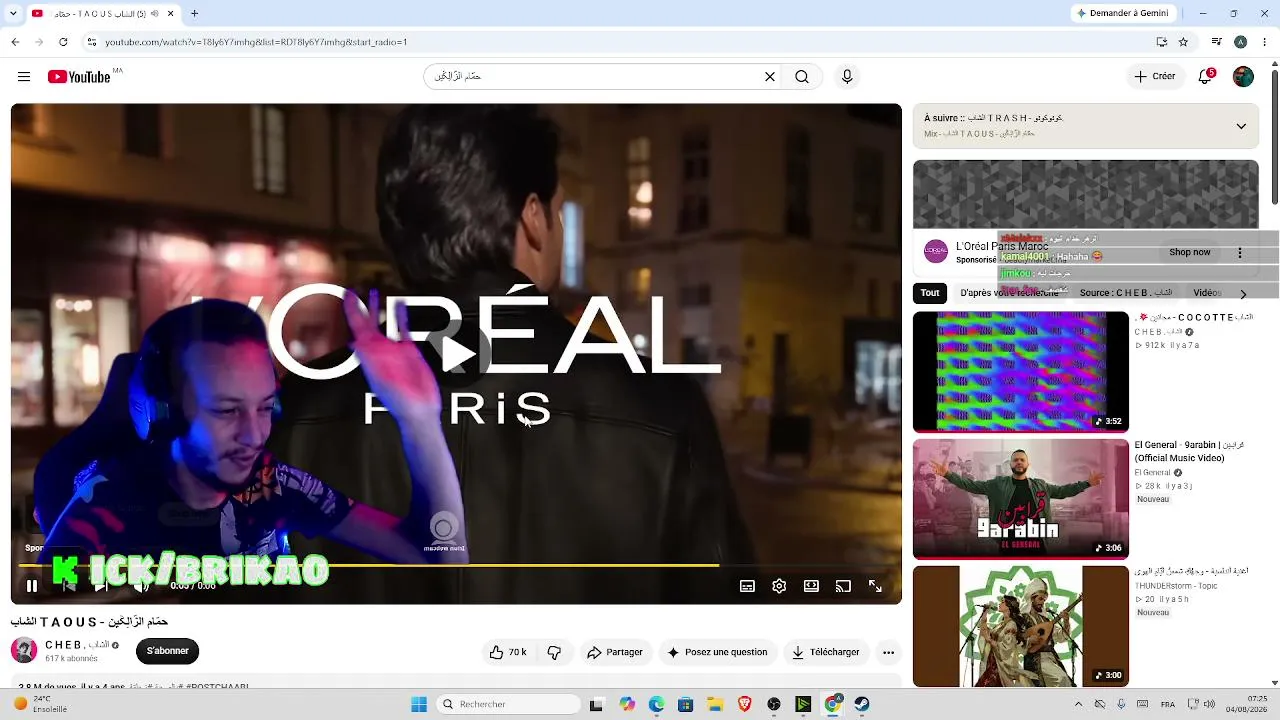Open the C O C O T T E video thumbnail
Image resolution: width=1280 pixels, height=720 pixels.
tap(1021, 372)
